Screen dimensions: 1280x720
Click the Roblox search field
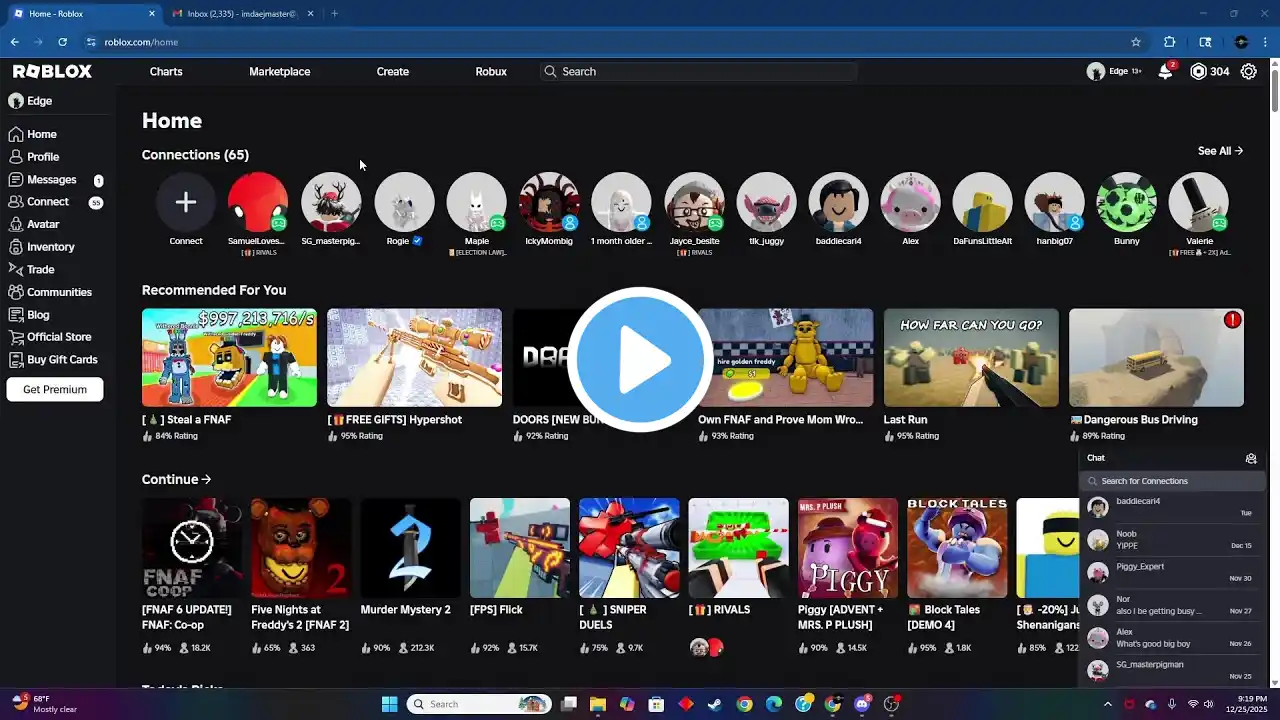click(700, 72)
